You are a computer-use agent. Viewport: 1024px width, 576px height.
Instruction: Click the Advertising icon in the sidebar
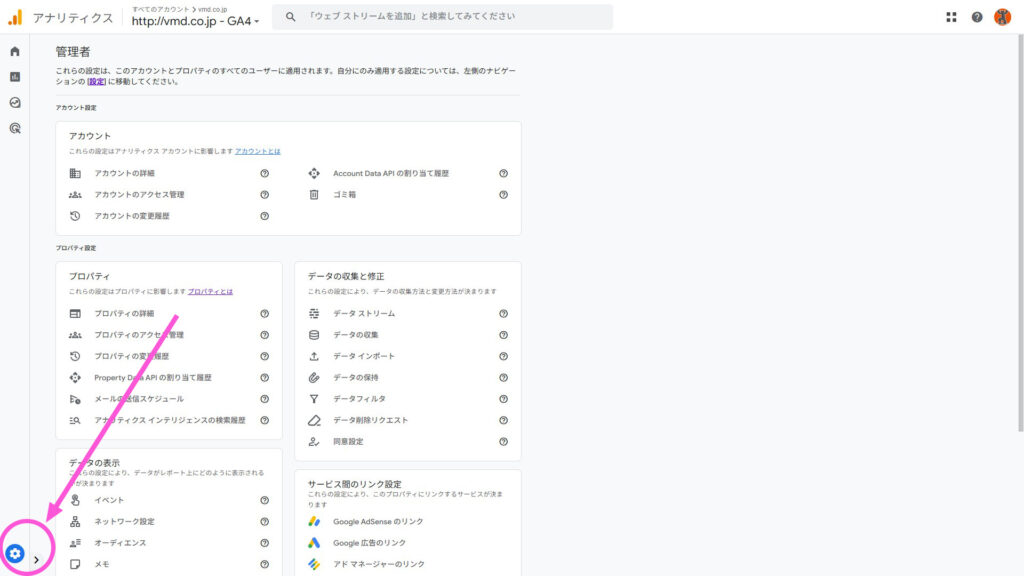point(14,127)
